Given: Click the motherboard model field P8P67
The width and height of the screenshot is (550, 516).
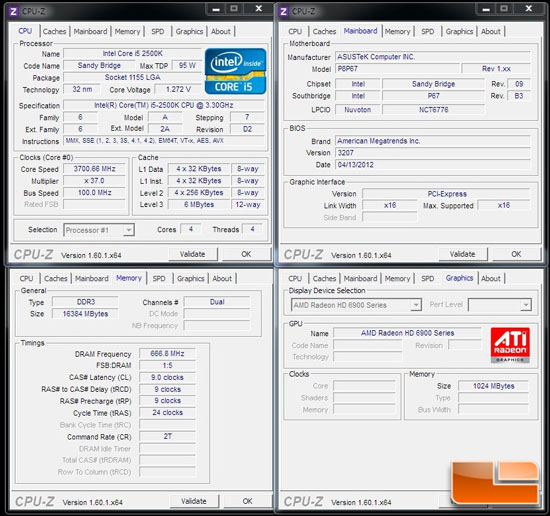Looking at the screenshot, I should click(397, 69).
